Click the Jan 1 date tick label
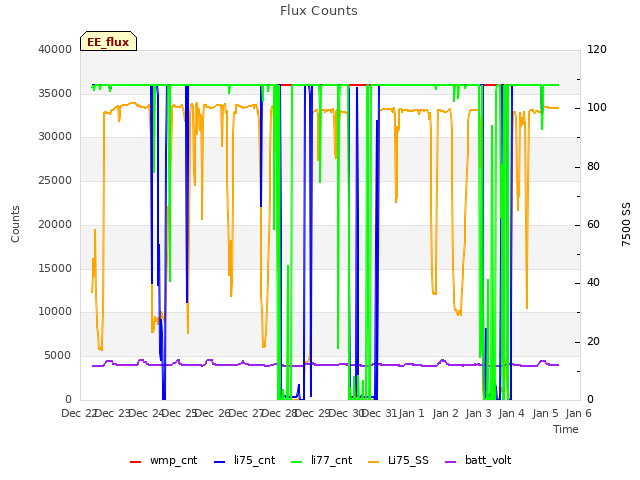This screenshot has height=480, width=640. [x=411, y=413]
